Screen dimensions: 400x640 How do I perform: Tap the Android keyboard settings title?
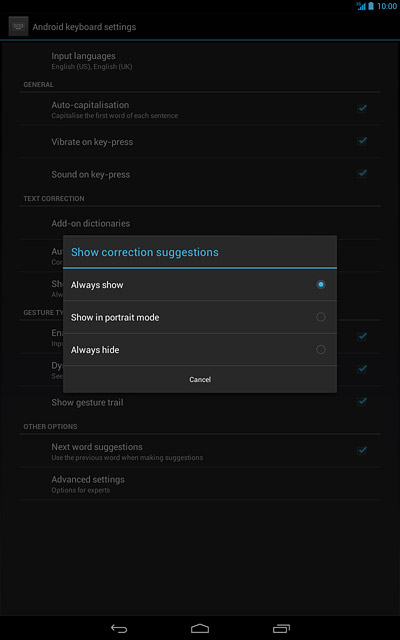click(84, 27)
